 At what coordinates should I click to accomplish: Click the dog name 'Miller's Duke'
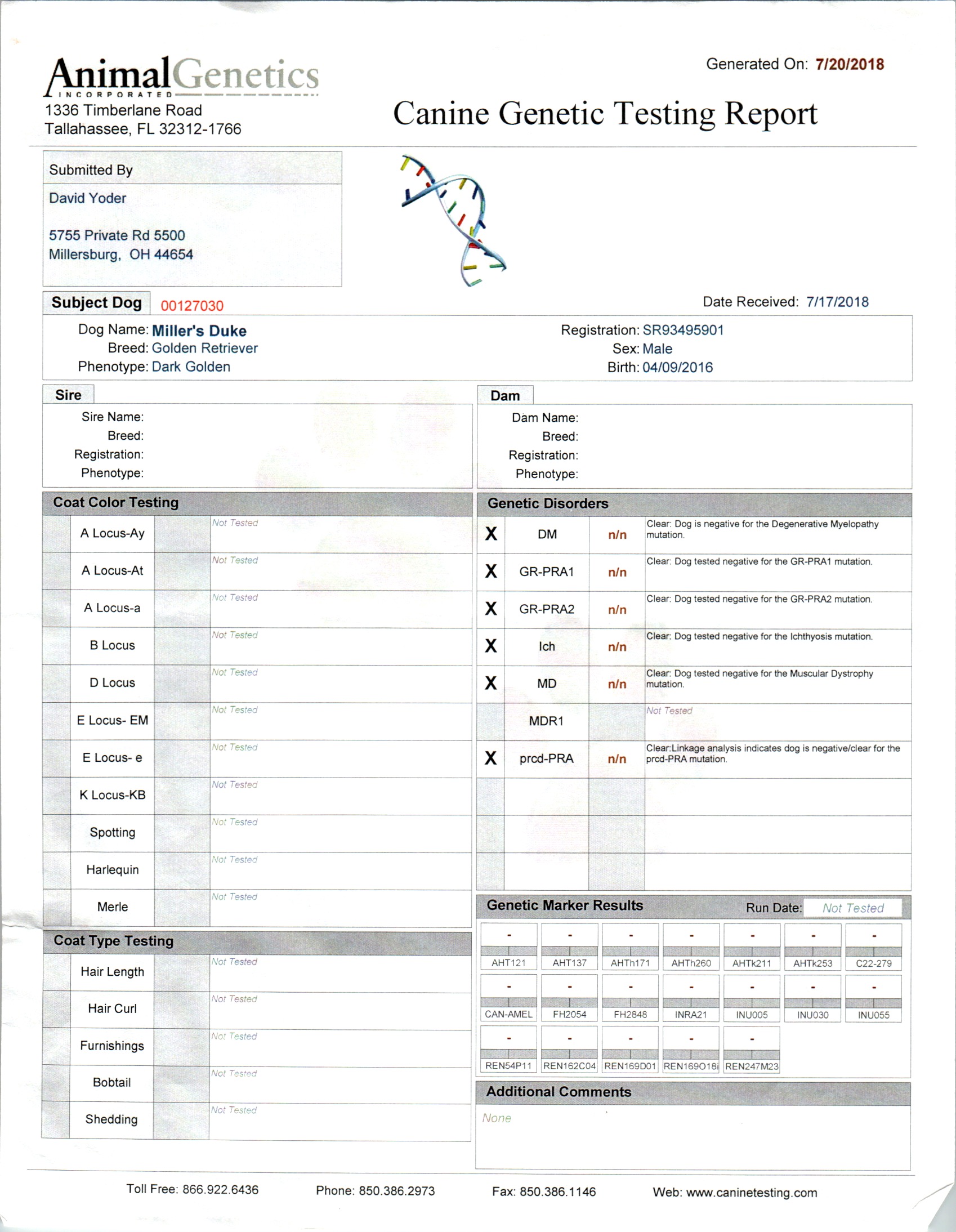coord(199,331)
